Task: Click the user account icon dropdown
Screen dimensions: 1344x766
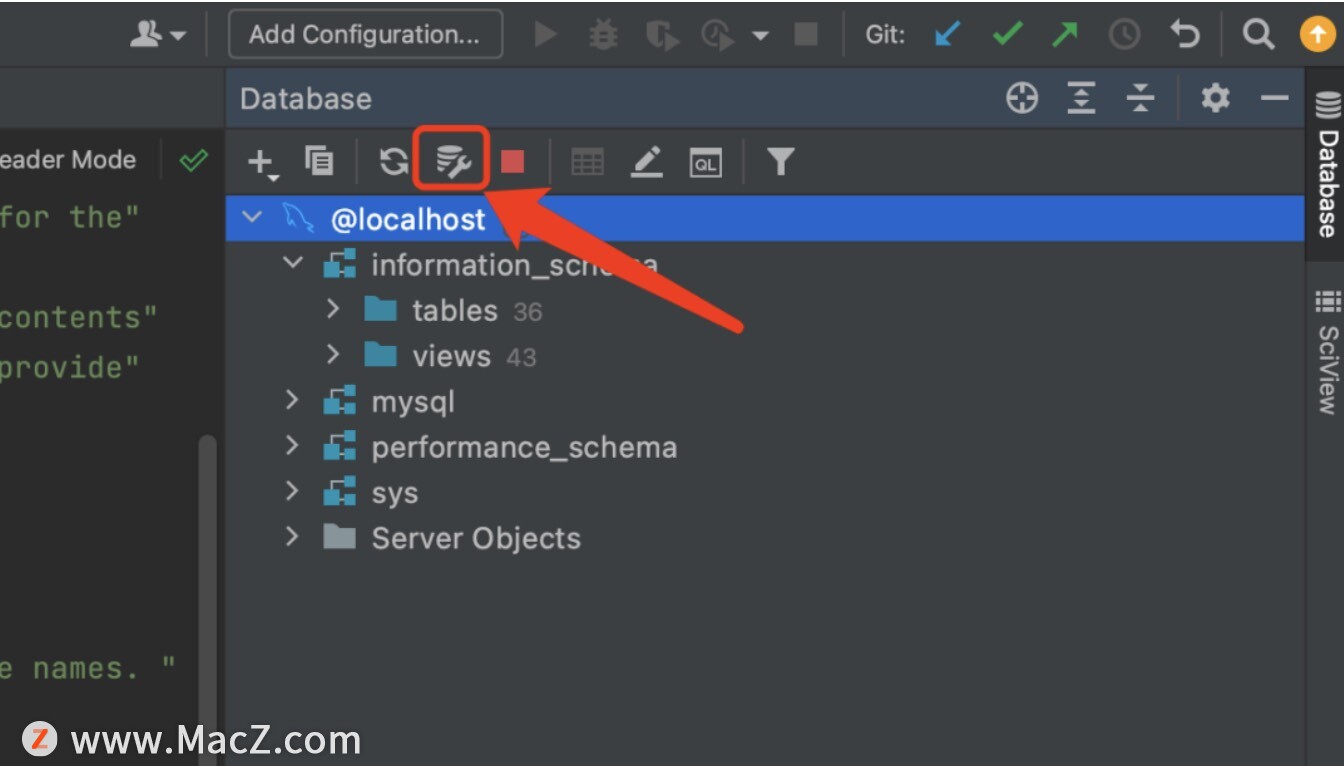Action: [158, 35]
